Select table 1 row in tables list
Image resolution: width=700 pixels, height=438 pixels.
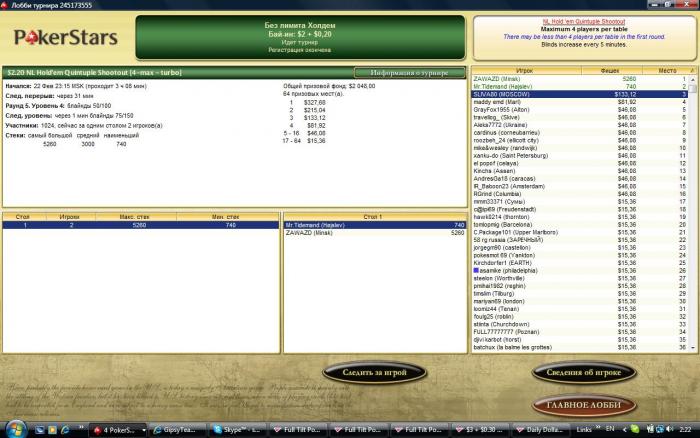[141, 225]
